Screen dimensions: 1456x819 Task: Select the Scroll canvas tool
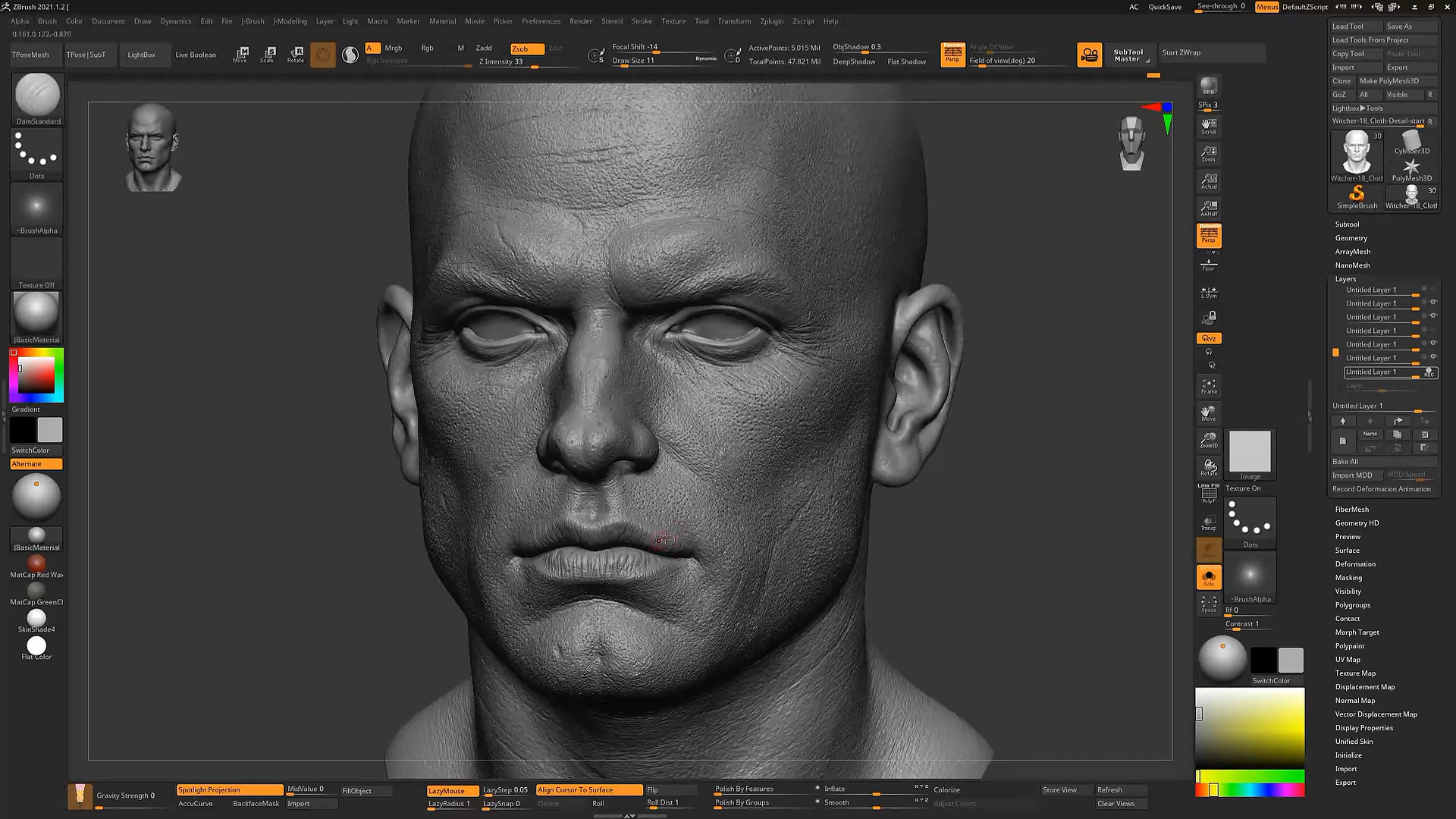click(x=1209, y=125)
